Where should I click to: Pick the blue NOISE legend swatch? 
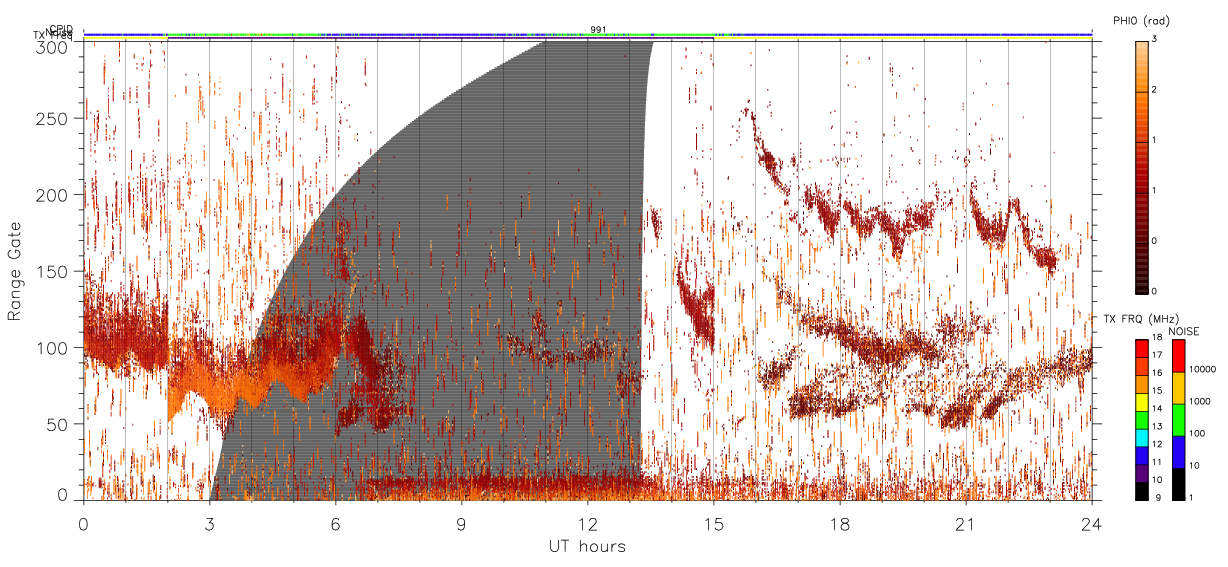(1179, 452)
